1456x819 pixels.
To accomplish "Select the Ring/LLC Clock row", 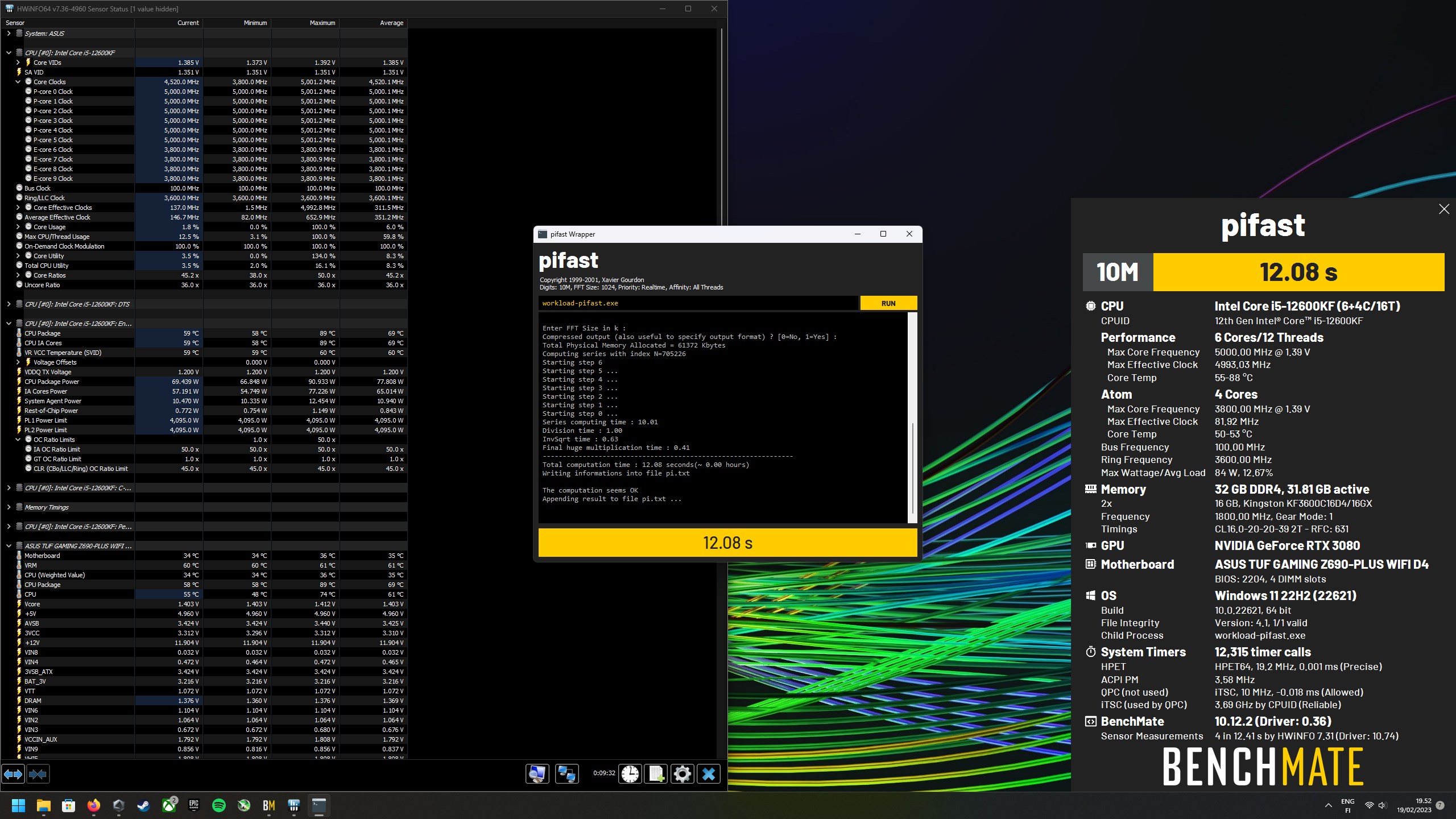I will click(x=204, y=198).
